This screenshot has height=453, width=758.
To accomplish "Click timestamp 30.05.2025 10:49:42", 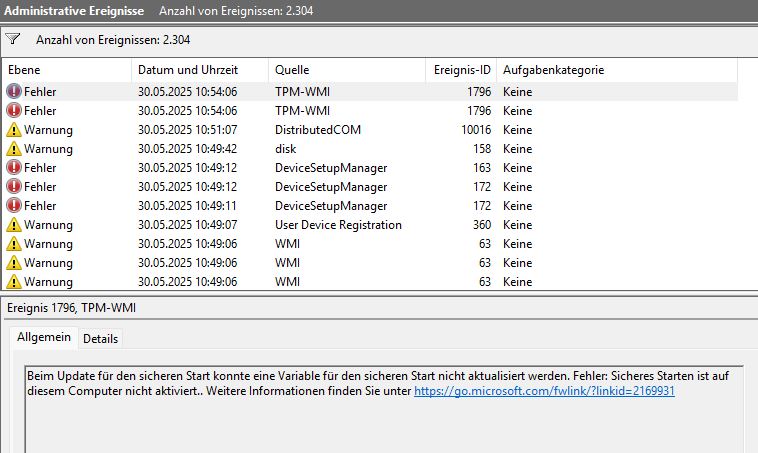I will tap(188, 148).
